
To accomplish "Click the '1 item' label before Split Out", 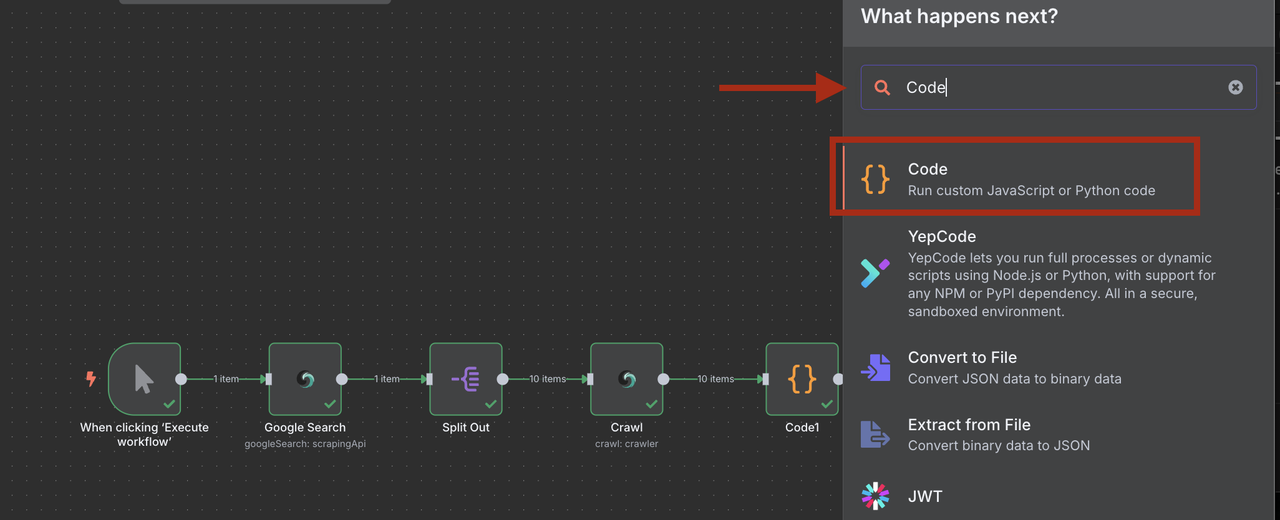I will coord(387,379).
